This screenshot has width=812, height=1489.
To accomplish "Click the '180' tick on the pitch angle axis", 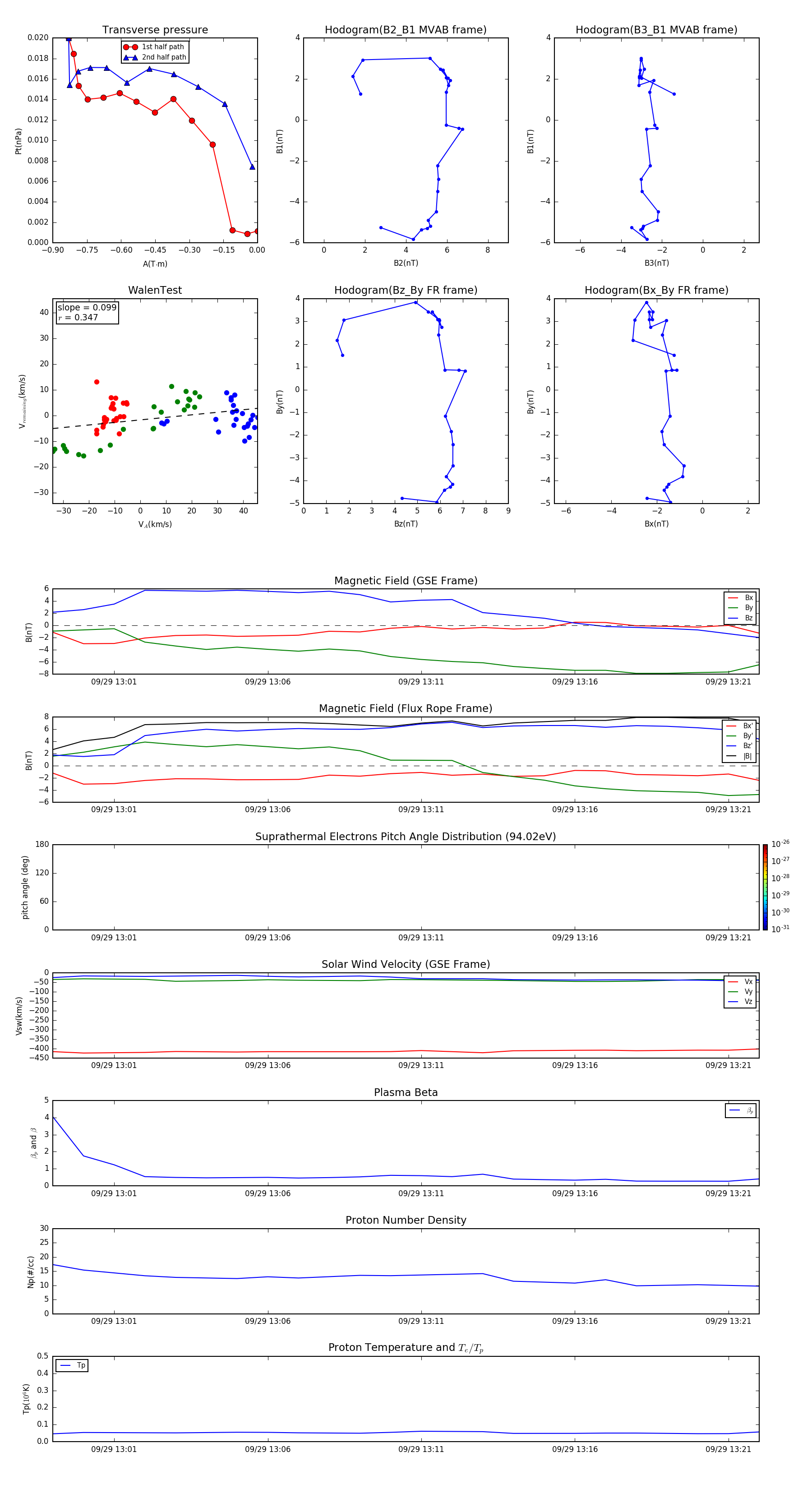I will [x=42, y=845].
